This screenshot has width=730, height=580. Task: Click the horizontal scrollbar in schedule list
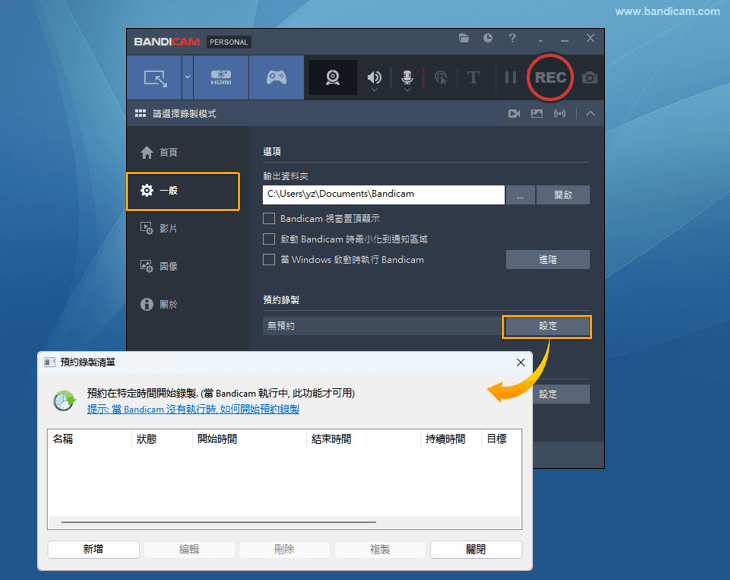click(x=219, y=522)
